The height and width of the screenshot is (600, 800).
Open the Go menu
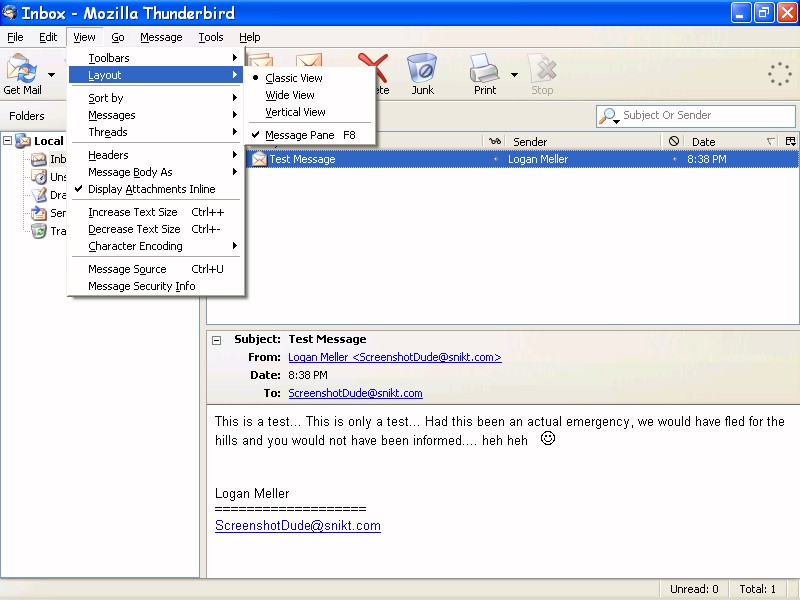(118, 37)
